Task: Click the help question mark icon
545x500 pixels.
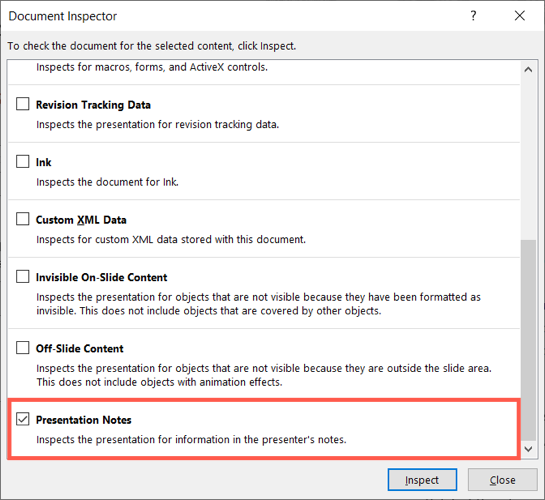Action: click(x=473, y=16)
